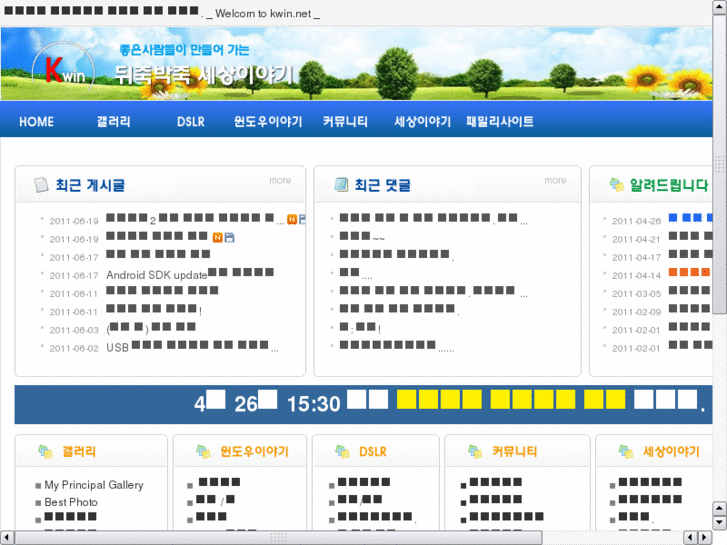This screenshot has height=545, width=727.
Task: Click the horizontal scrollbar right arrow at far right
Action: [705, 538]
